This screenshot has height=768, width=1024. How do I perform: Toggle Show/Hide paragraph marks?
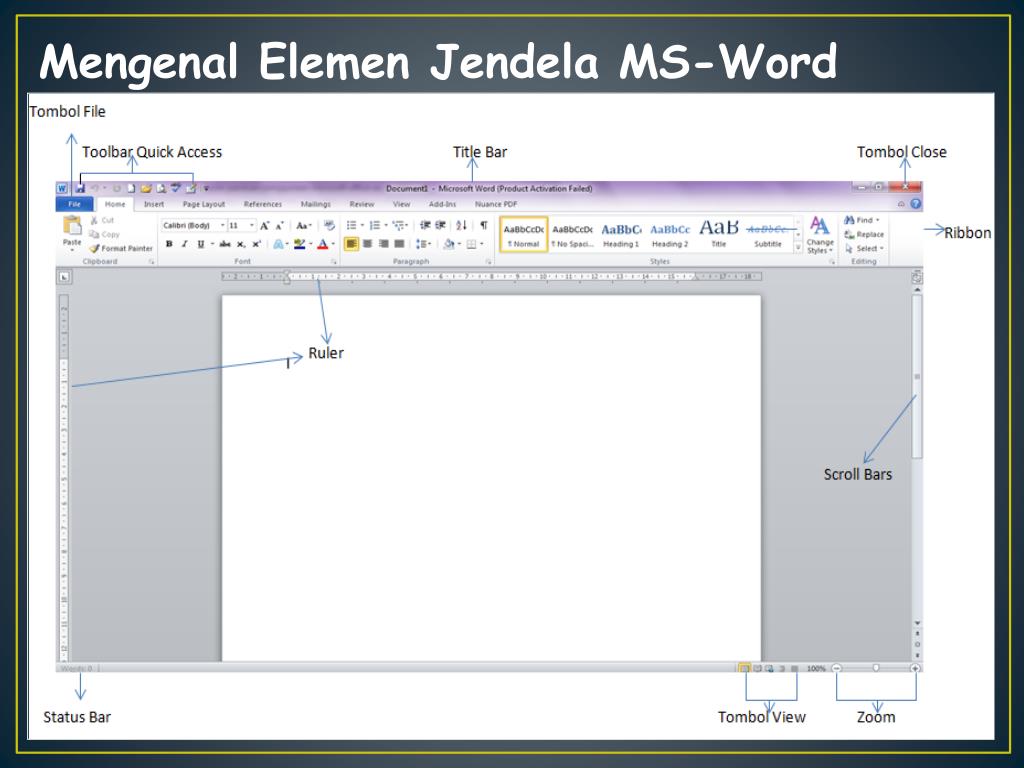click(x=484, y=225)
